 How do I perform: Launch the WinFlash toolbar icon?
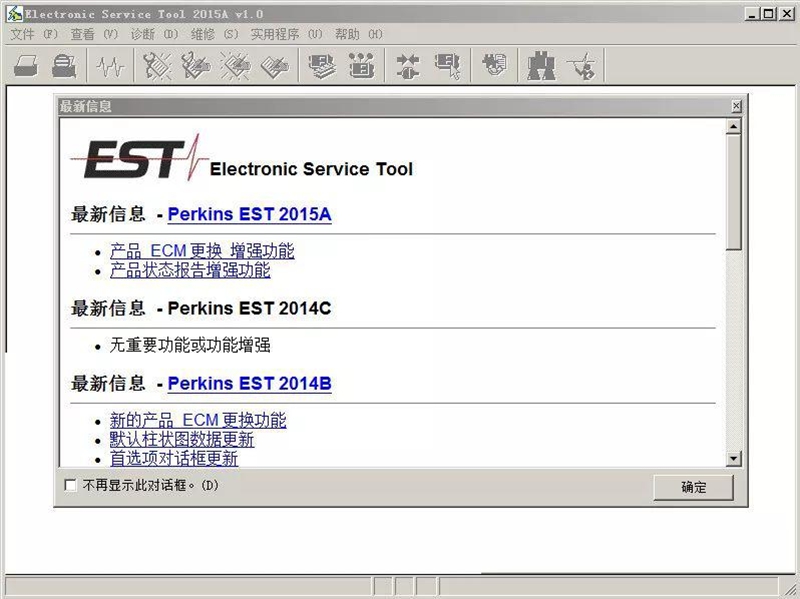tap(494, 65)
